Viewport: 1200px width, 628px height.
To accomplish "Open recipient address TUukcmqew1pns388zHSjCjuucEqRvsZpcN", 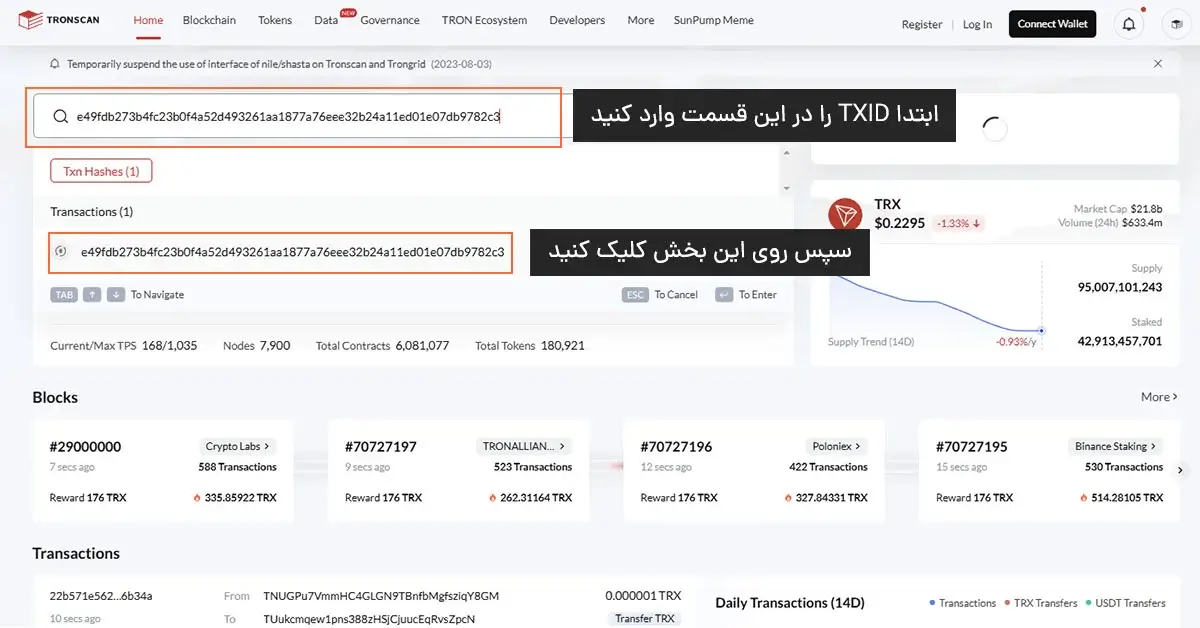I will point(369,619).
